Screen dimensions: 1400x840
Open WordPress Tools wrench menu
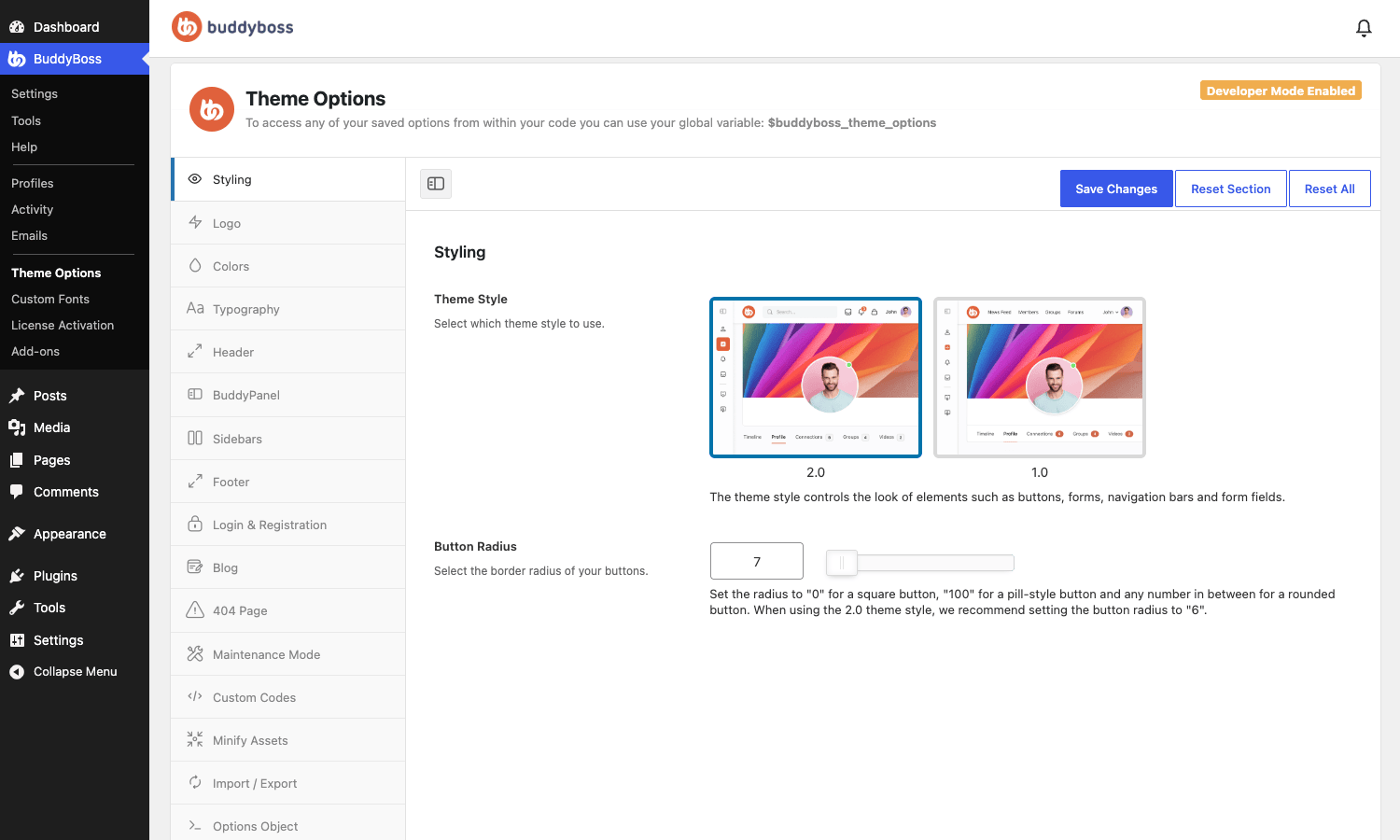tap(75, 608)
